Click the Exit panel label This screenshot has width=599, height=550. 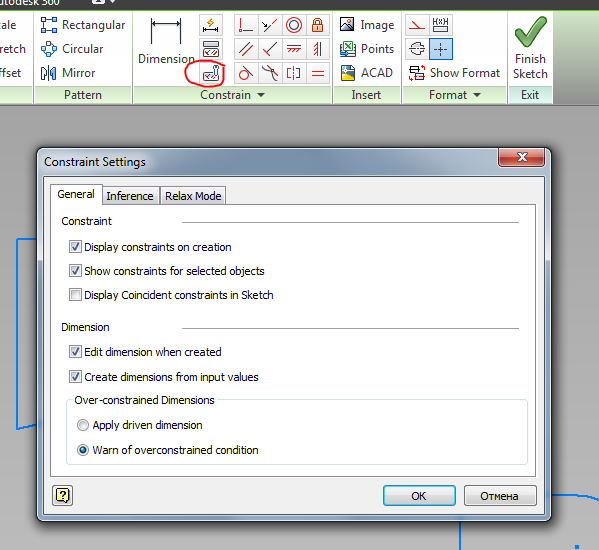pyautogui.click(x=530, y=95)
